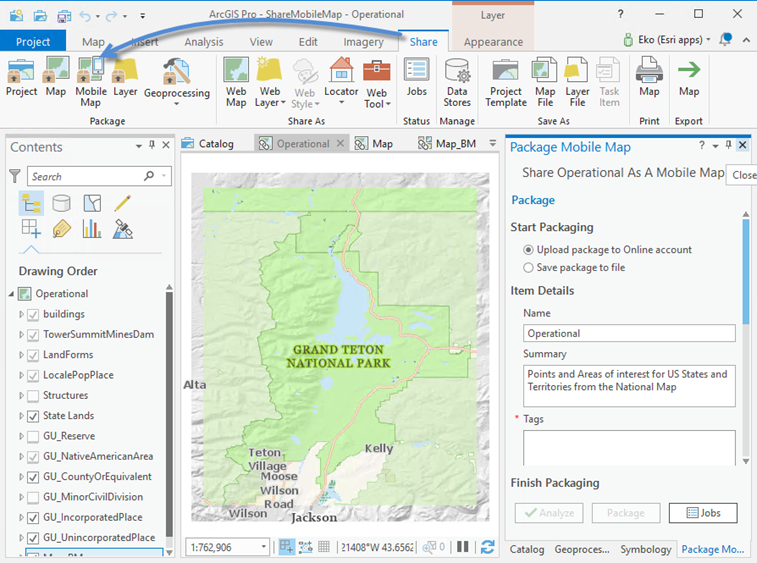The image size is (757, 563).
Task: Click the Package button in Finish Packaging
Action: click(x=626, y=513)
